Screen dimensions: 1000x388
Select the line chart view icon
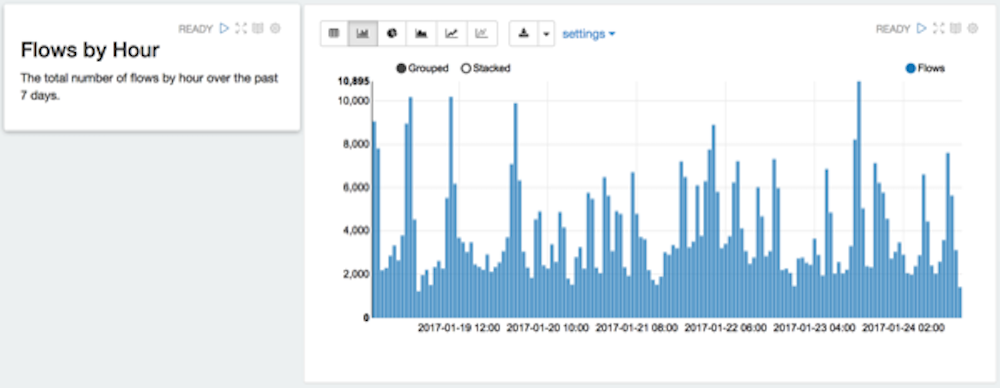tap(452, 33)
